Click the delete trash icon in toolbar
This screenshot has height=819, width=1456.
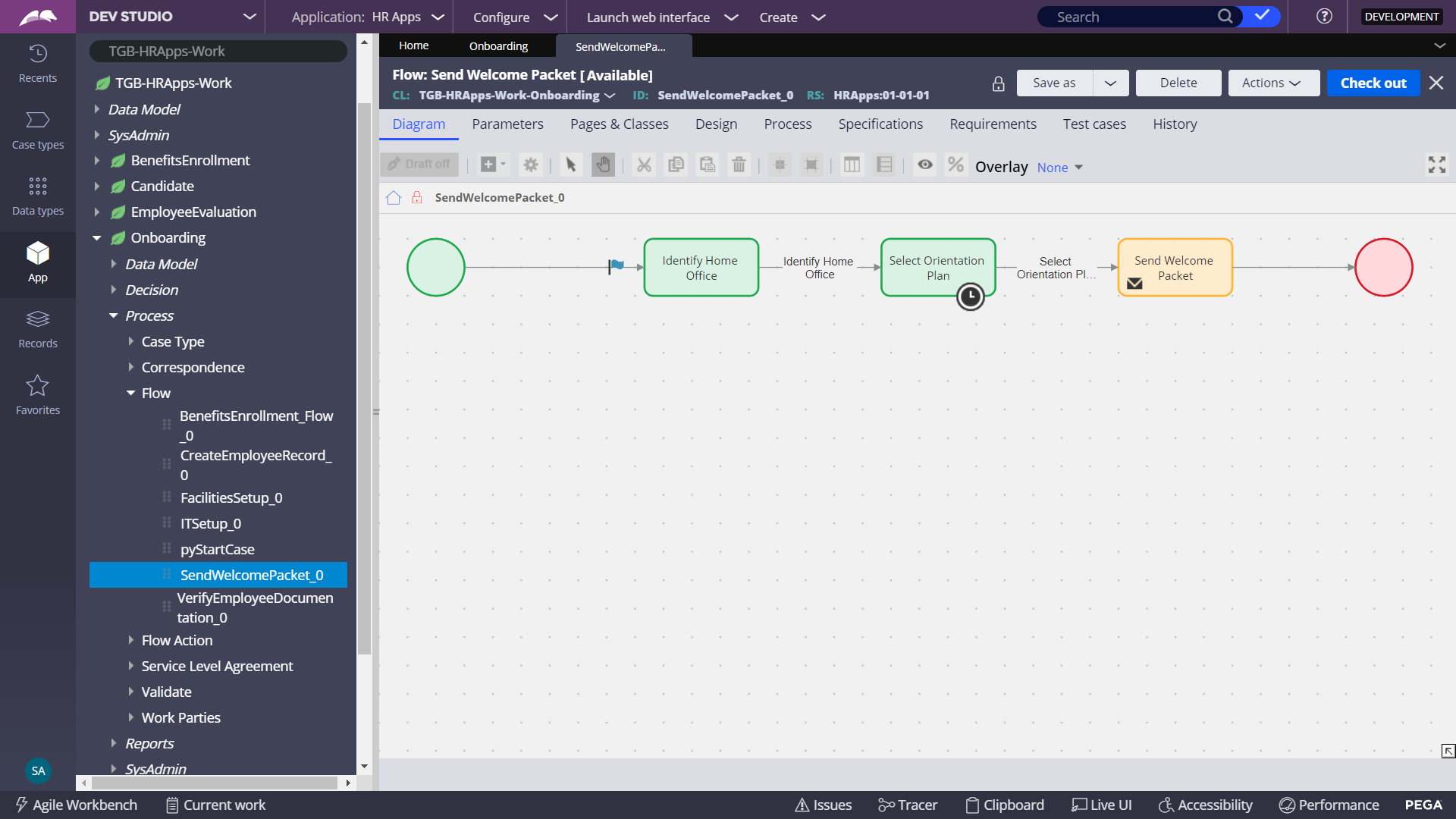739,165
